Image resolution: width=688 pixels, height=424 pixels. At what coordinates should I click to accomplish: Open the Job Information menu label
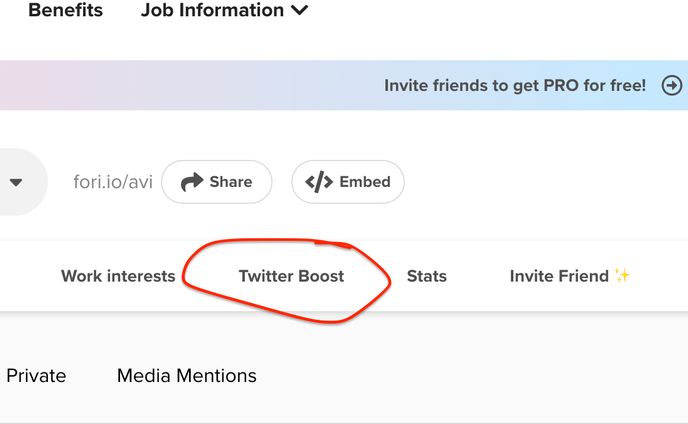coord(212,11)
